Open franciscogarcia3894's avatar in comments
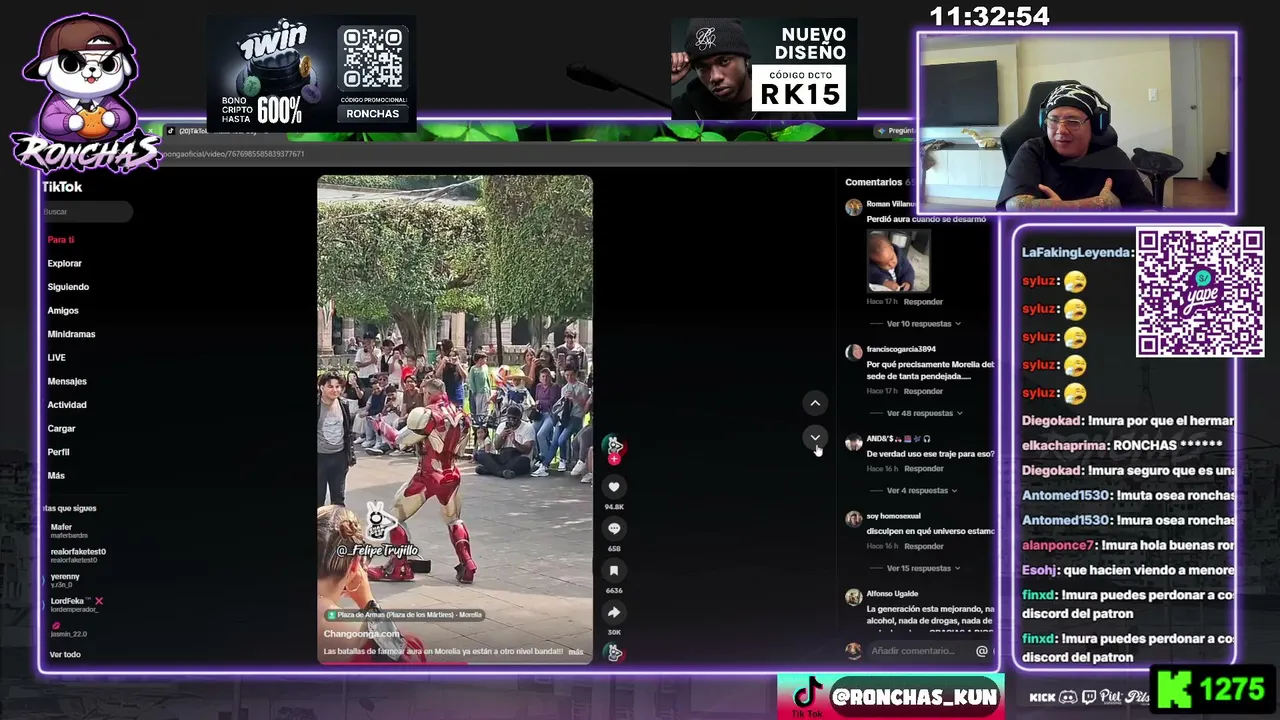1280x720 pixels. coord(853,353)
